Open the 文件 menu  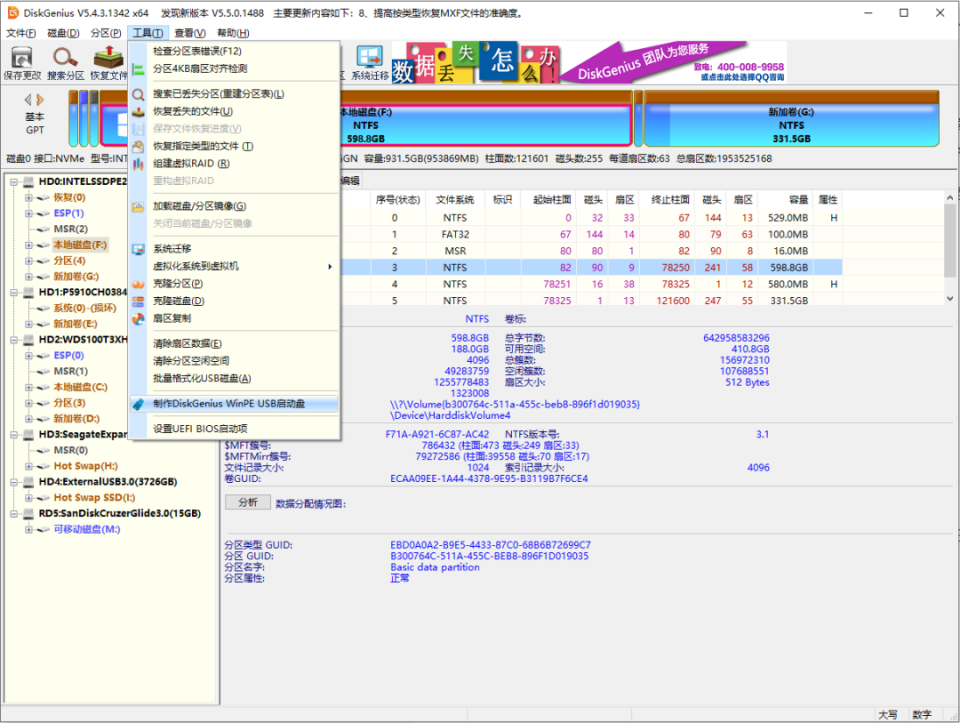coord(21,33)
